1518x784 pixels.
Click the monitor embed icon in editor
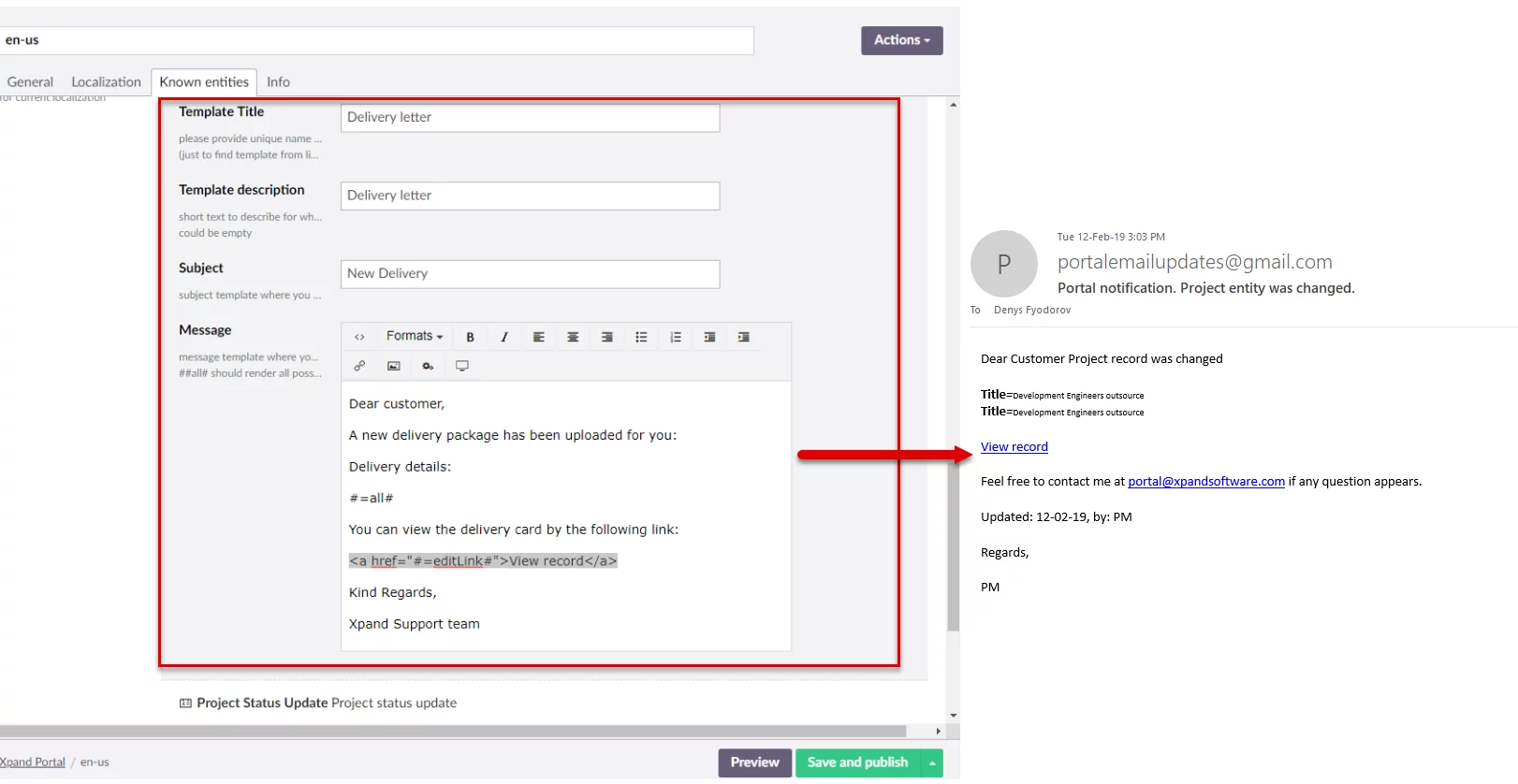[461, 366]
